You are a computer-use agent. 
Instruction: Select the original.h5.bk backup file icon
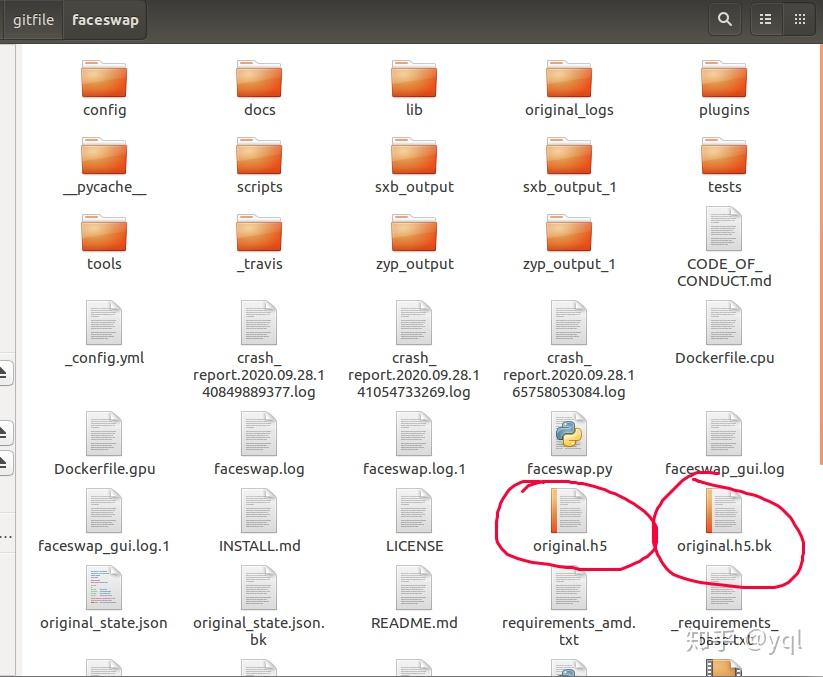pos(724,511)
